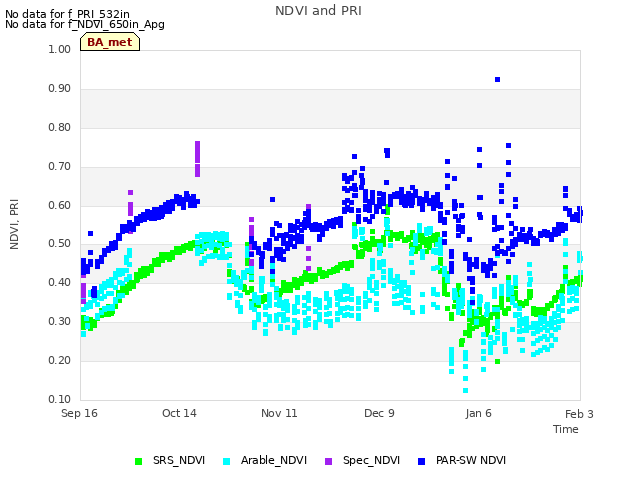This screenshot has height=480, width=640.
Task: Click the blue PAR-SW NDVI legend swatch
Action: pos(422,461)
